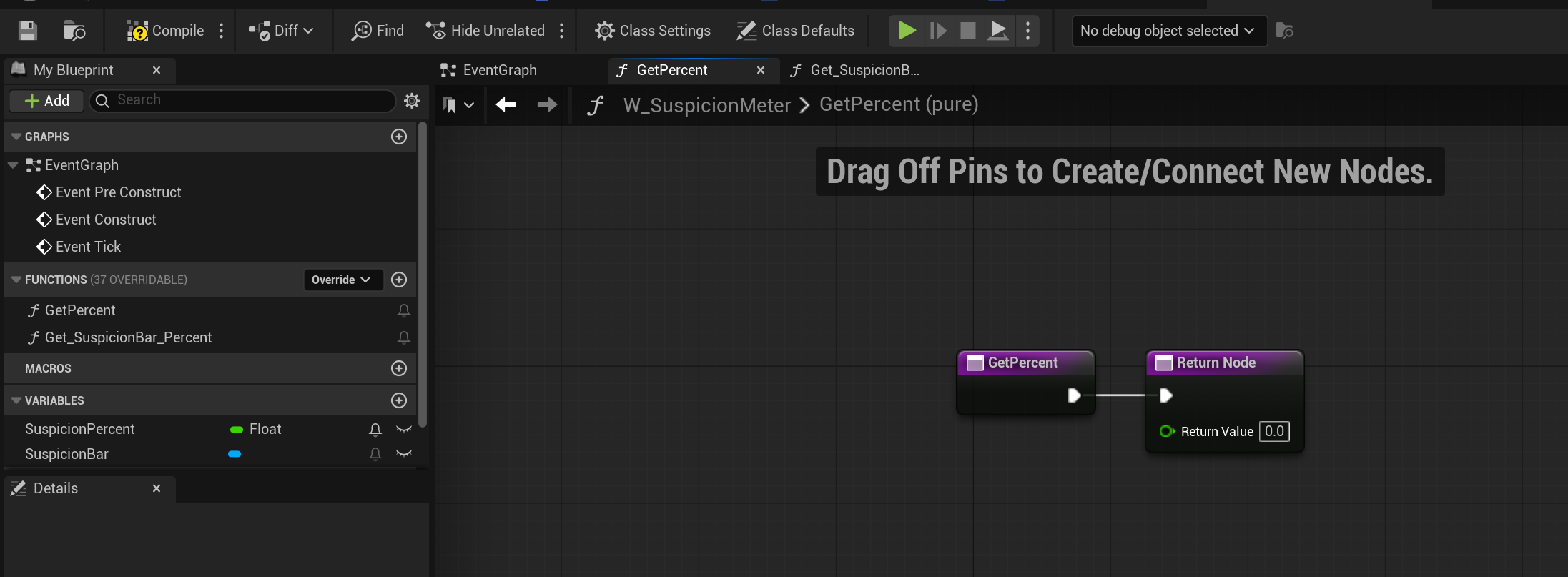Screen dimensions: 1568x577
Task: Add a new function with plus icon
Action: (x=399, y=280)
